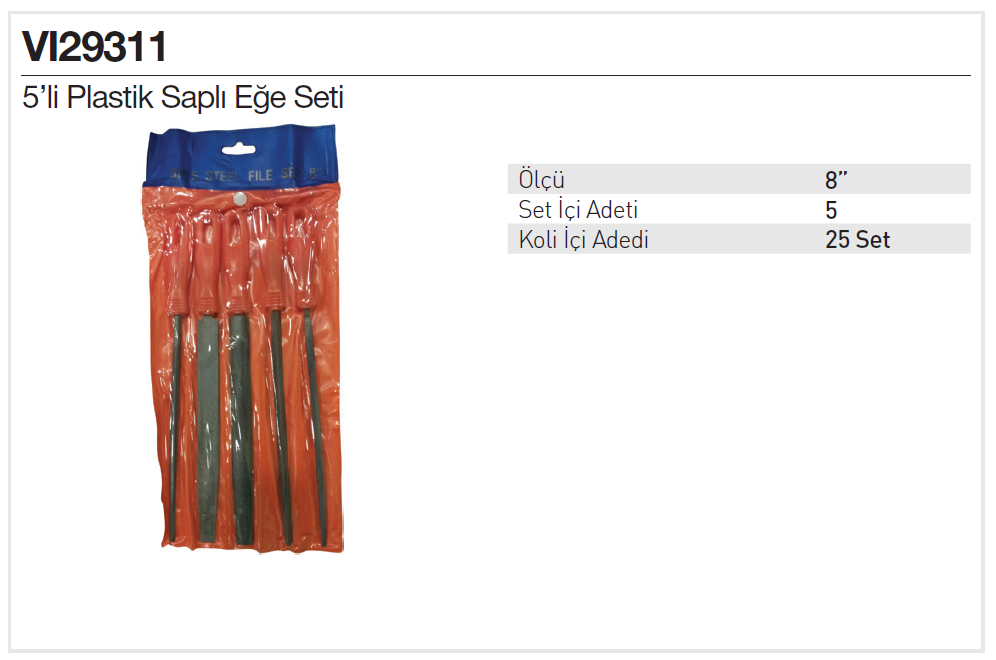
Task: Click the VI29311 product code heading
Action: pyautogui.click(x=94, y=46)
